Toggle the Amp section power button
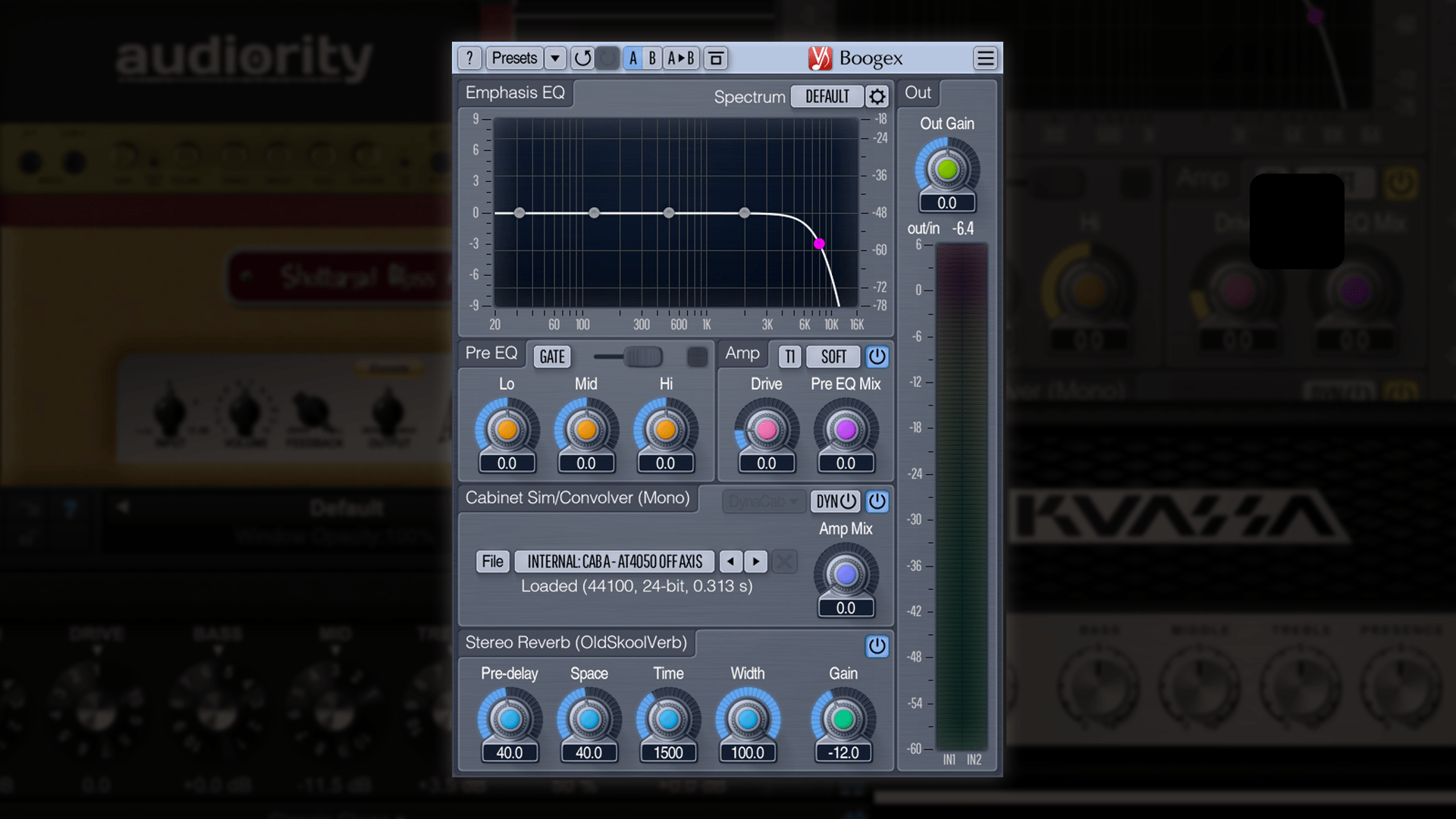1456x819 pixels. point(877,356)
